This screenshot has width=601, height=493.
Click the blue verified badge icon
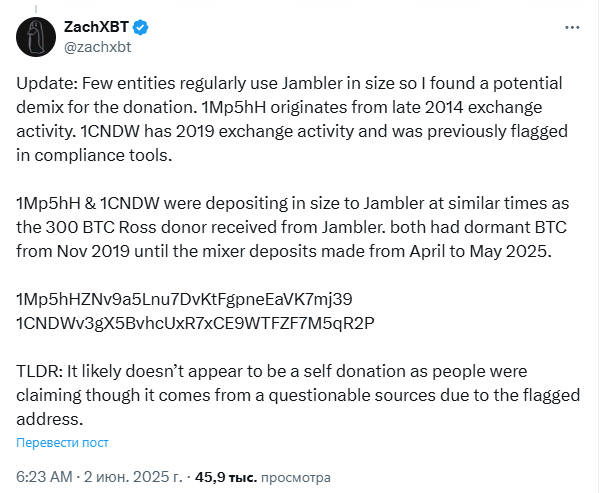[140, 28]
